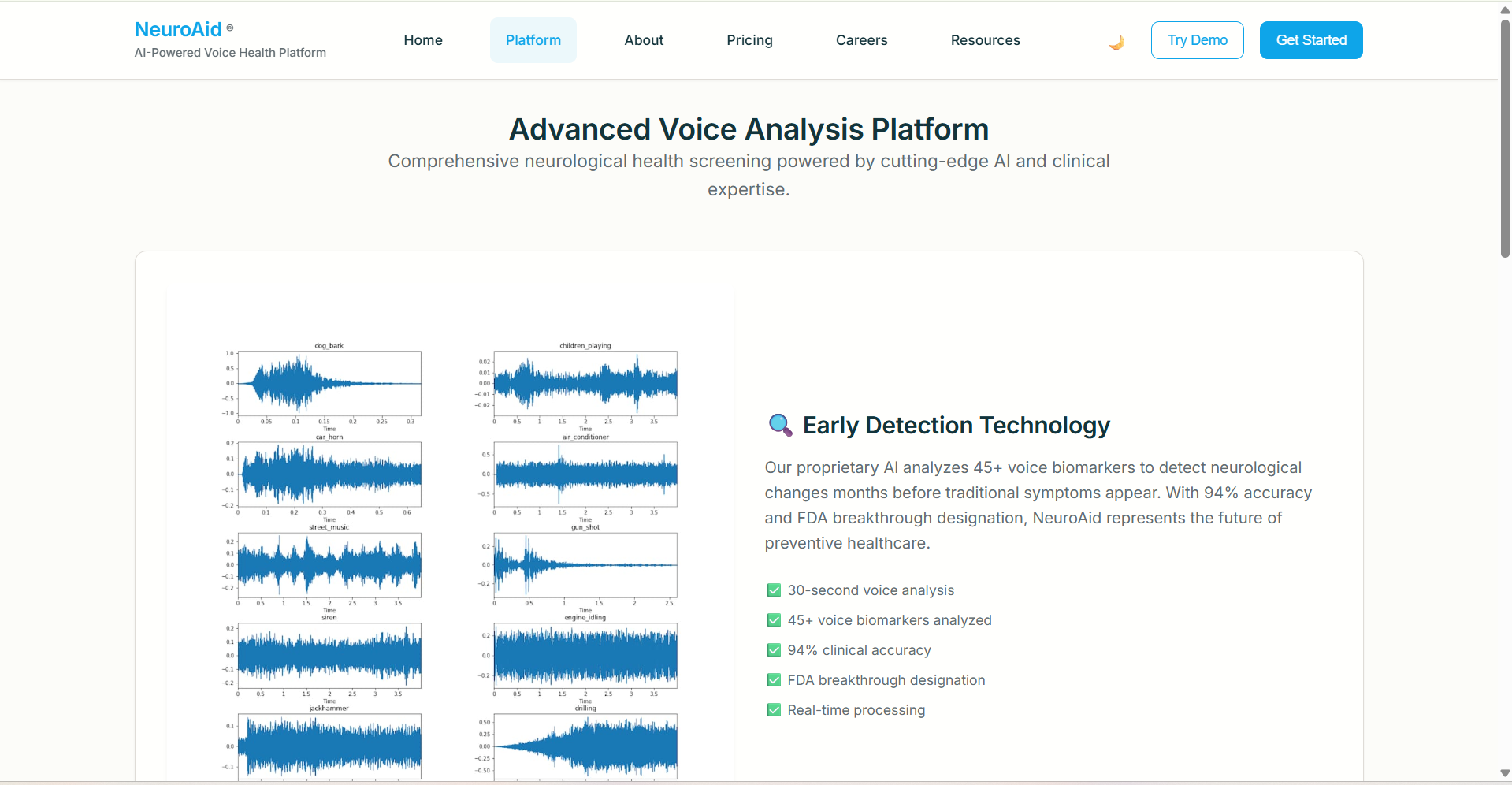Click the dog_bark waveform chart
The height and width of the screenshot is (785, 1512).
click(329, 384)
